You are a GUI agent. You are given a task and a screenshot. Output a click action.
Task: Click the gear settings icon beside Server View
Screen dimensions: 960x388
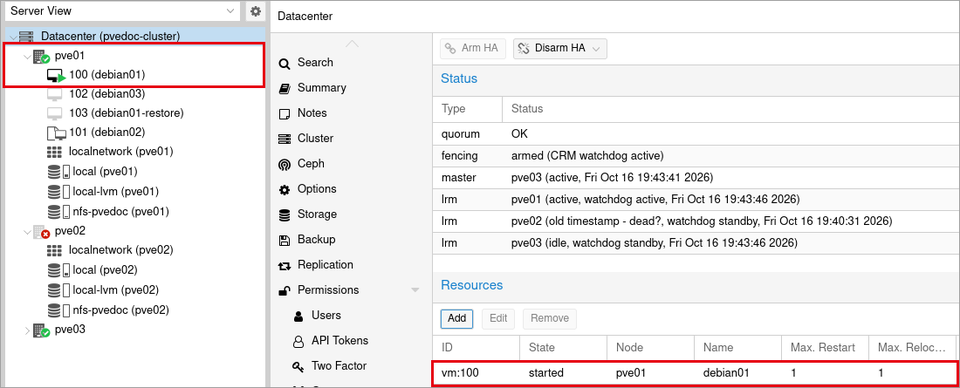point(256,11)
